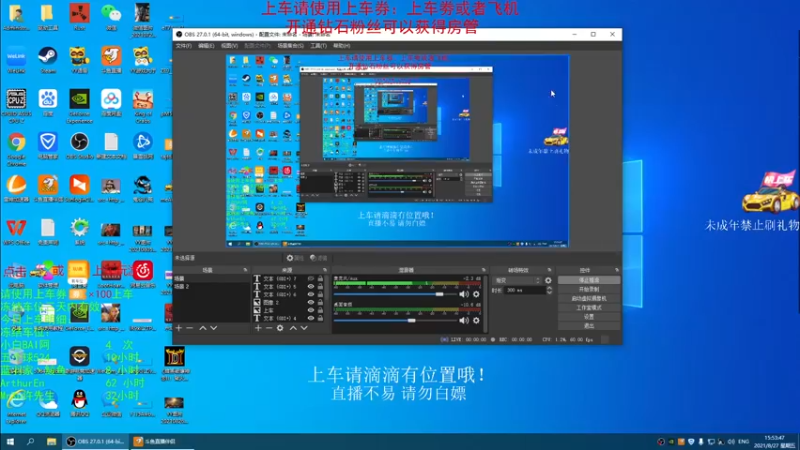The height and width of the screenshot is (450, 800).
Task: Click the 桌面音频 volume slider
Action: pyautogui.click(x=395, y=320)
